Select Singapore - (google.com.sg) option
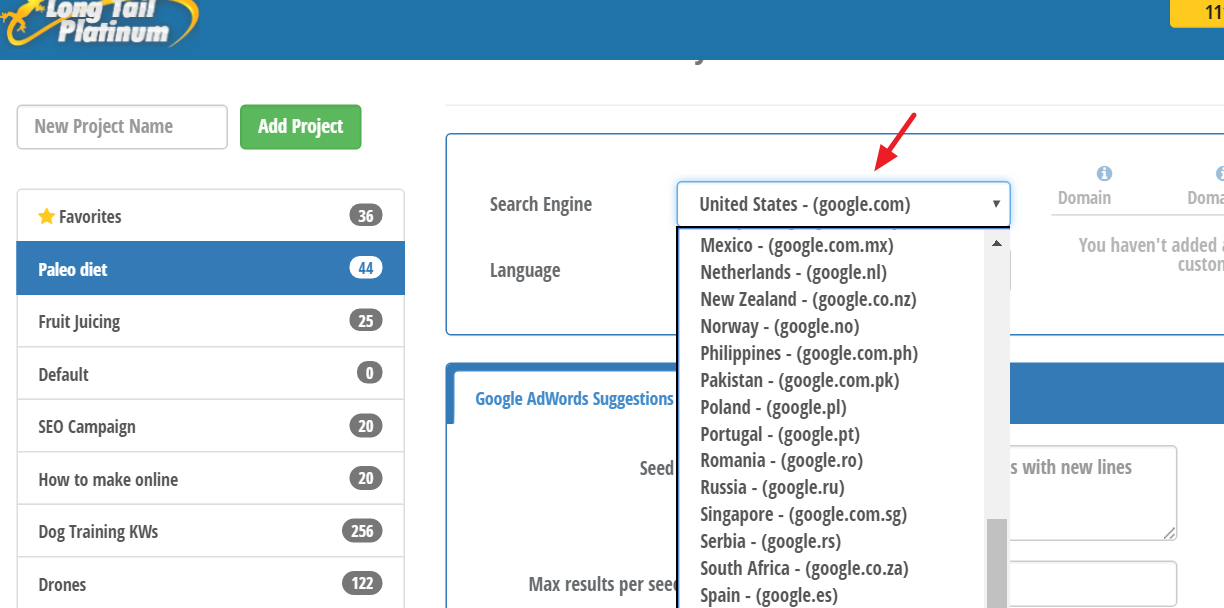Viewport: 1224px width, 608px height. click(x=803, y=514)
